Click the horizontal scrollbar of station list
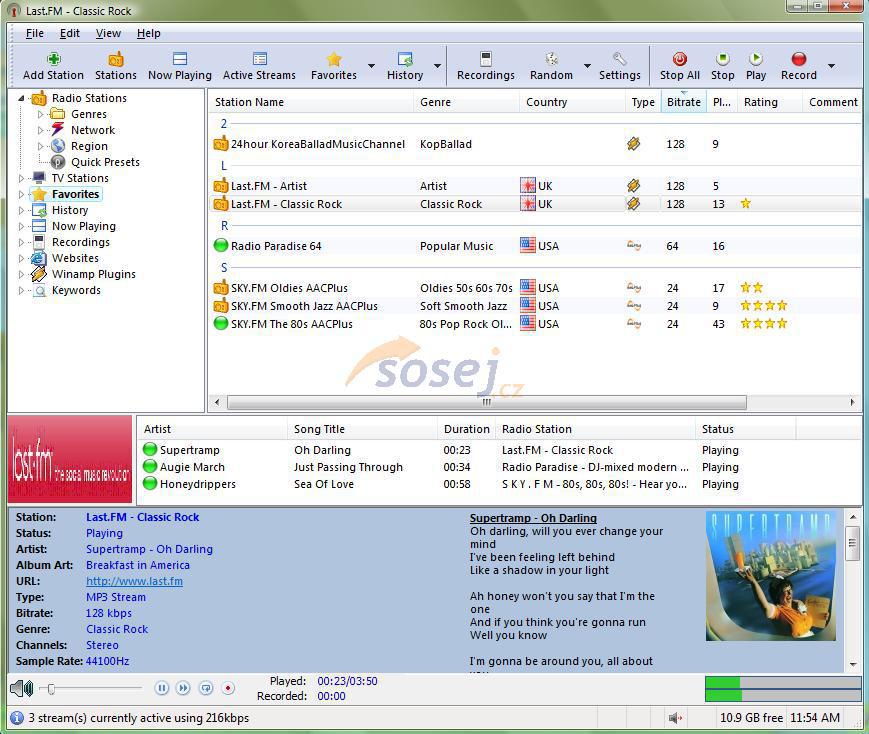The height and width of the screenshot is (734, 869). [486, 402]
